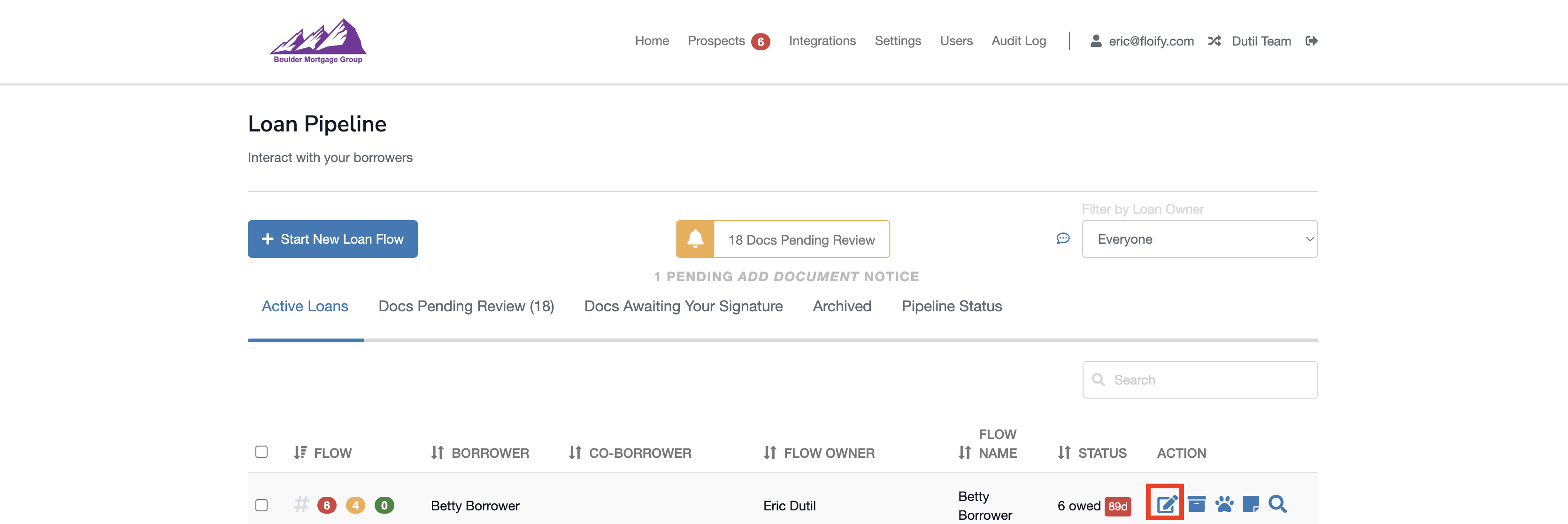The image size is (1568, 524).
Task: Click the logout arrow icon
Action: 1312,41
